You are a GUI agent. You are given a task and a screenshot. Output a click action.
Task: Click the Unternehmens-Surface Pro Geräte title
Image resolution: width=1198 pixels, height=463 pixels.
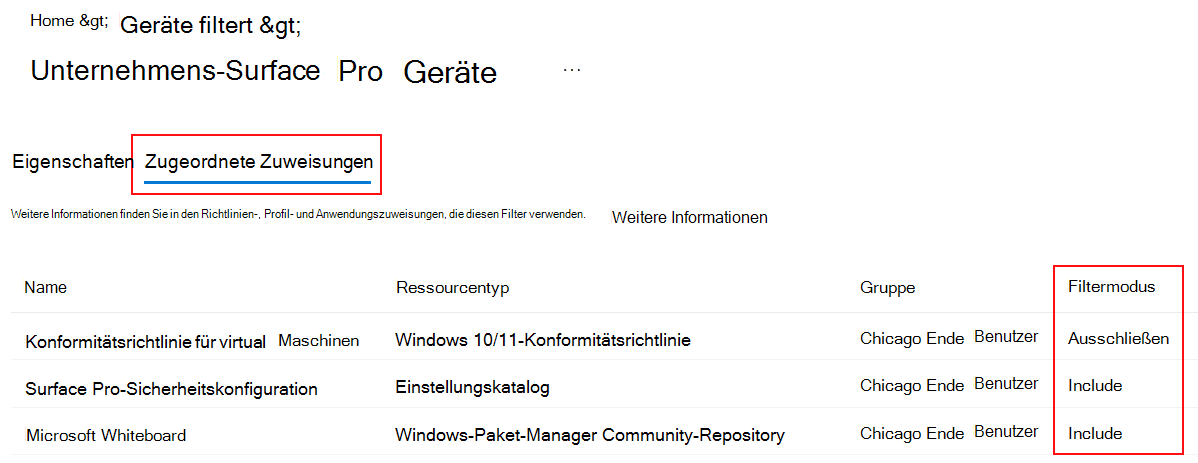[x=264, y=72]
